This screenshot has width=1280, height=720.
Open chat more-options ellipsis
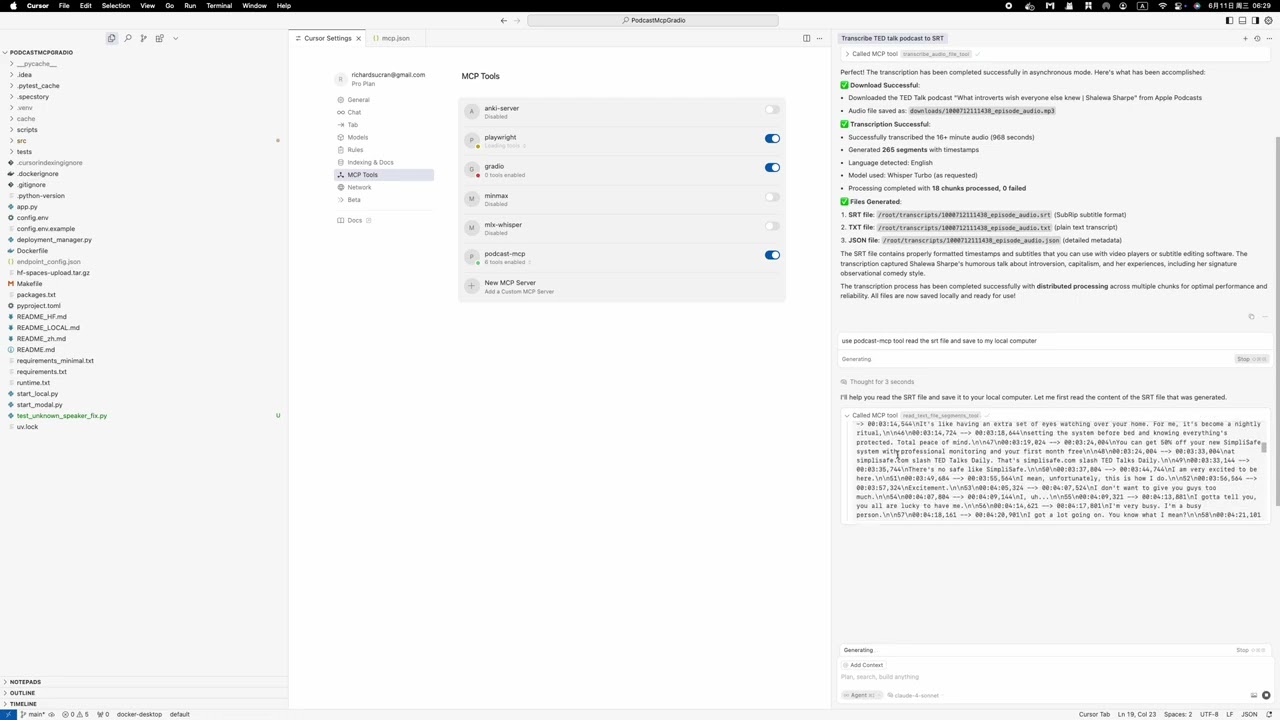tap(1267, 38)
